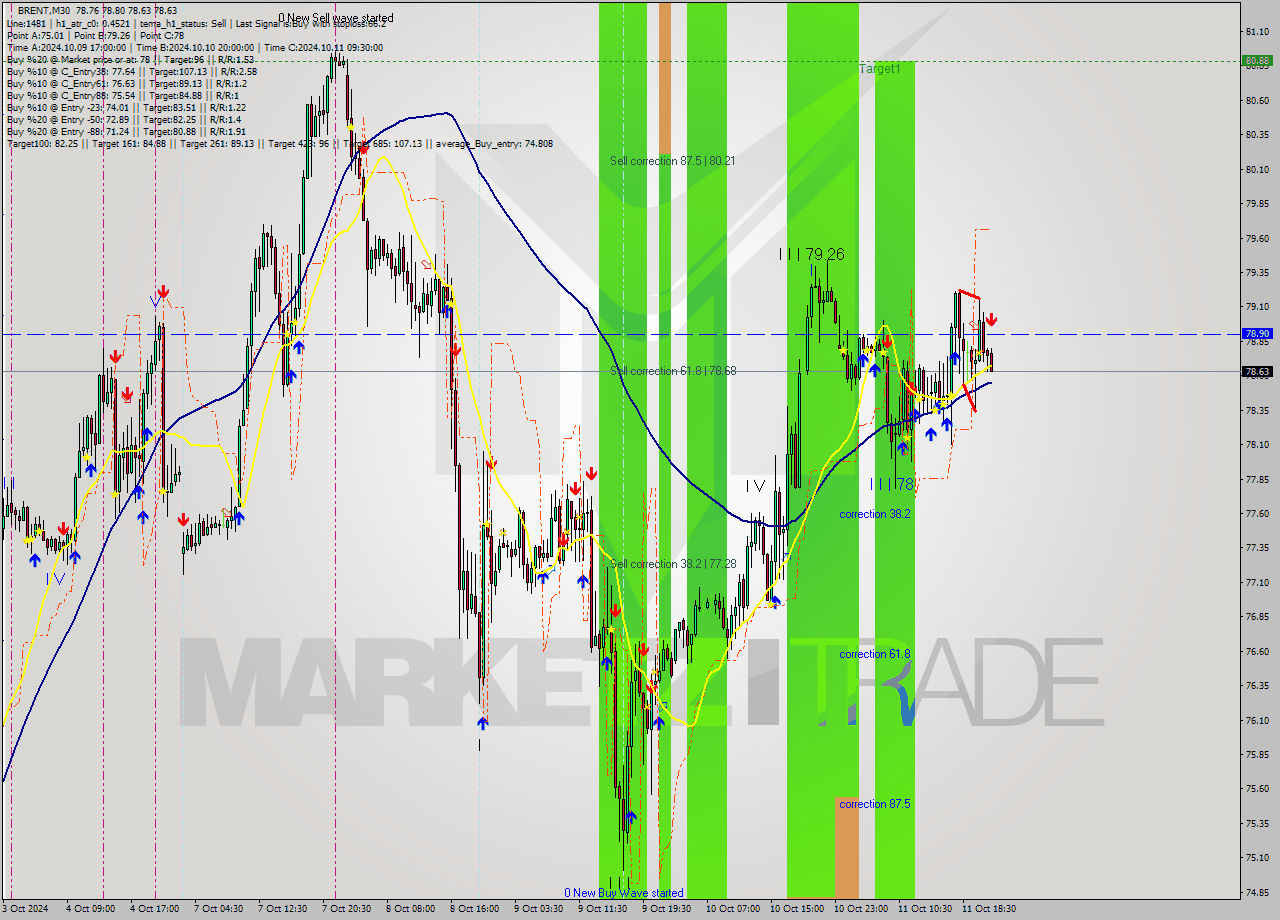
Task: Click the '4 Oct 17:00' time label
Action: pyautogui.click(x=154, y=909)
